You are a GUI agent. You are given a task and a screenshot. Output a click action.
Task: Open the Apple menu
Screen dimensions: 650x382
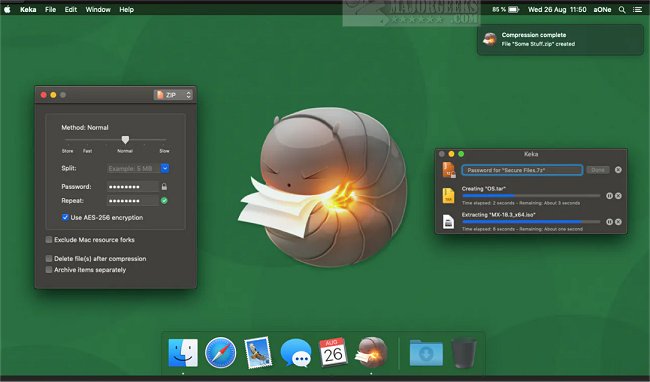tap(7, 9)
